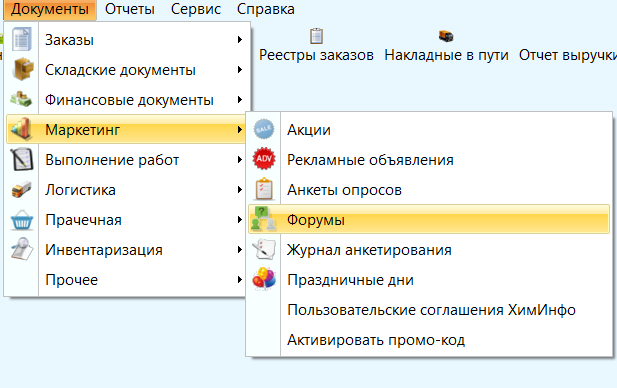Choose Активировать промо-код item
The width and height of the screenshot is (617, 388).
pyautogui.click(x=429, y=340)
